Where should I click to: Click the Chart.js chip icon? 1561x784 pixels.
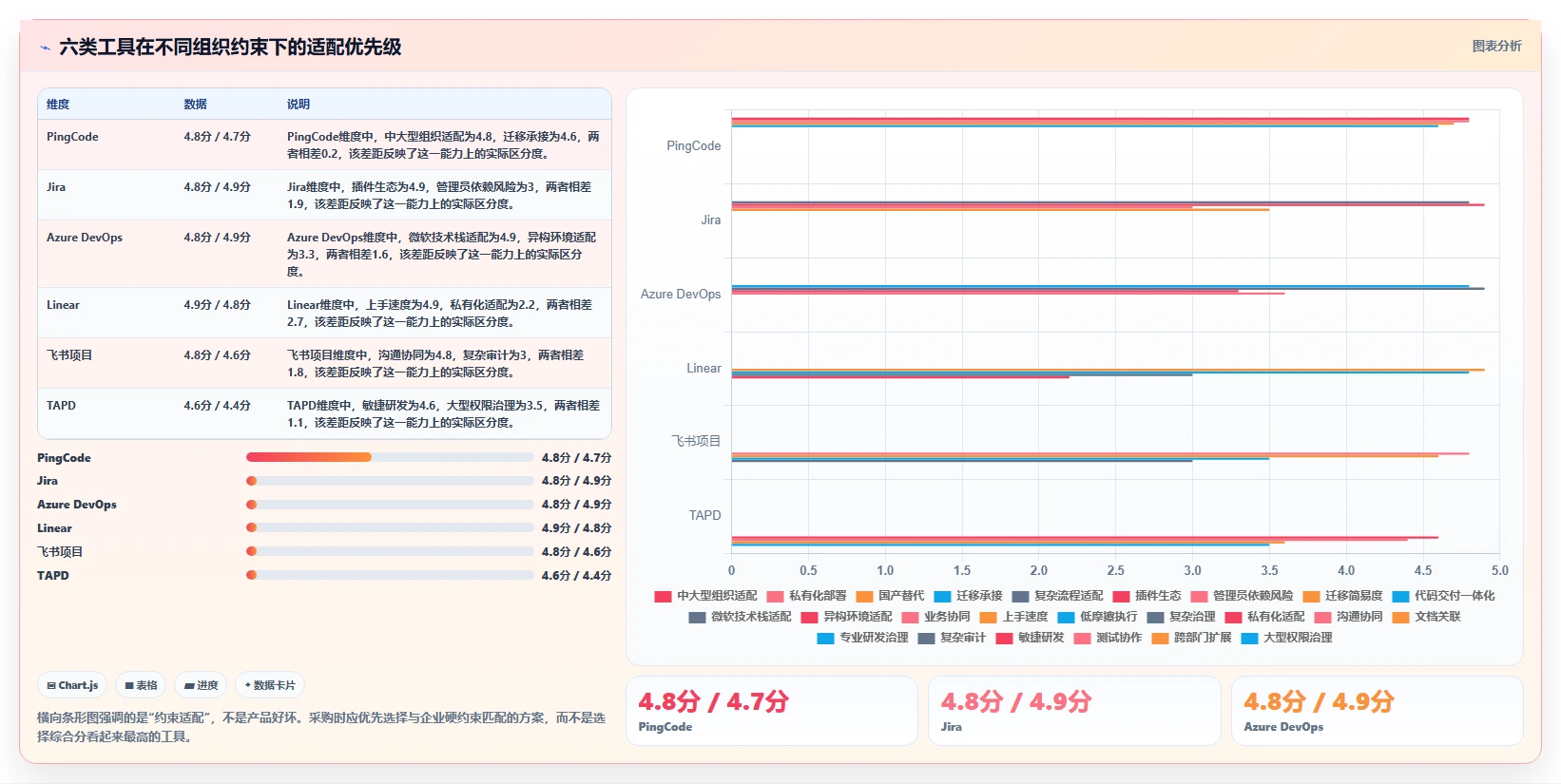pyautogui.click(x=51, y=685)
